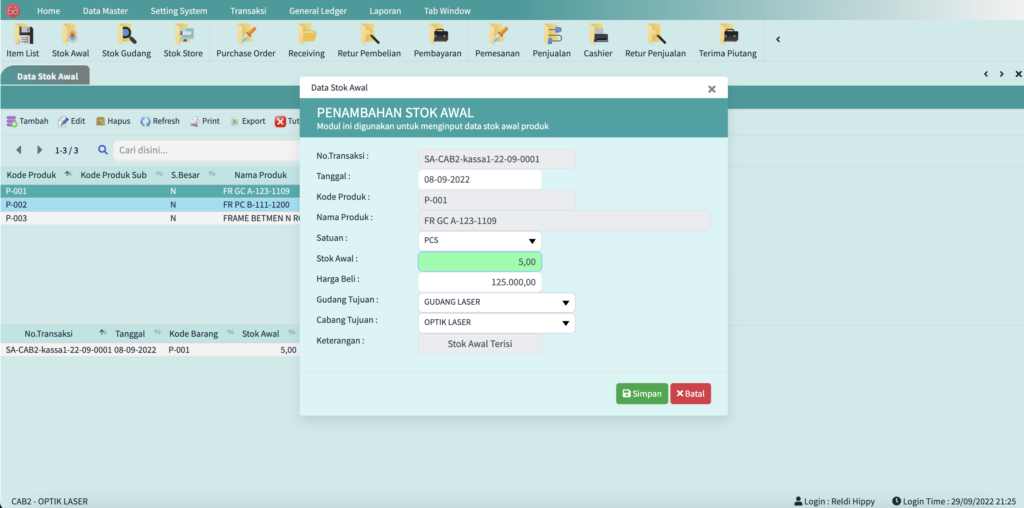Open the Penjualan toolbar icon

coord(552,40)
